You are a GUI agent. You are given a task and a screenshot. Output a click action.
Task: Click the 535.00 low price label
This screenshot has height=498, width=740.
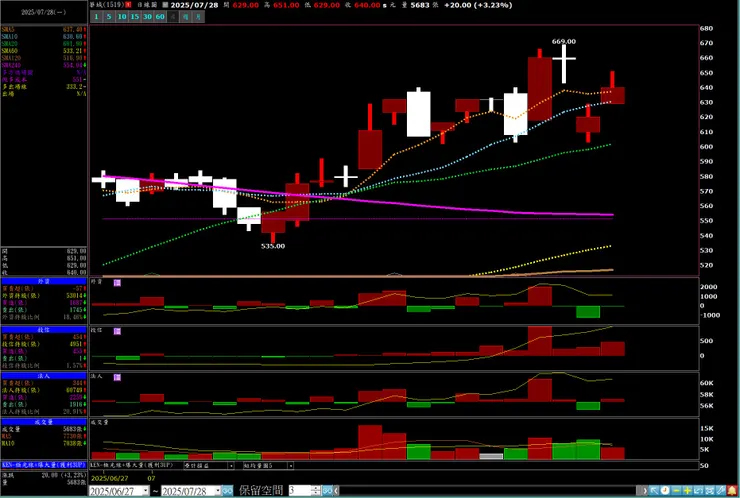click(273, 246)
